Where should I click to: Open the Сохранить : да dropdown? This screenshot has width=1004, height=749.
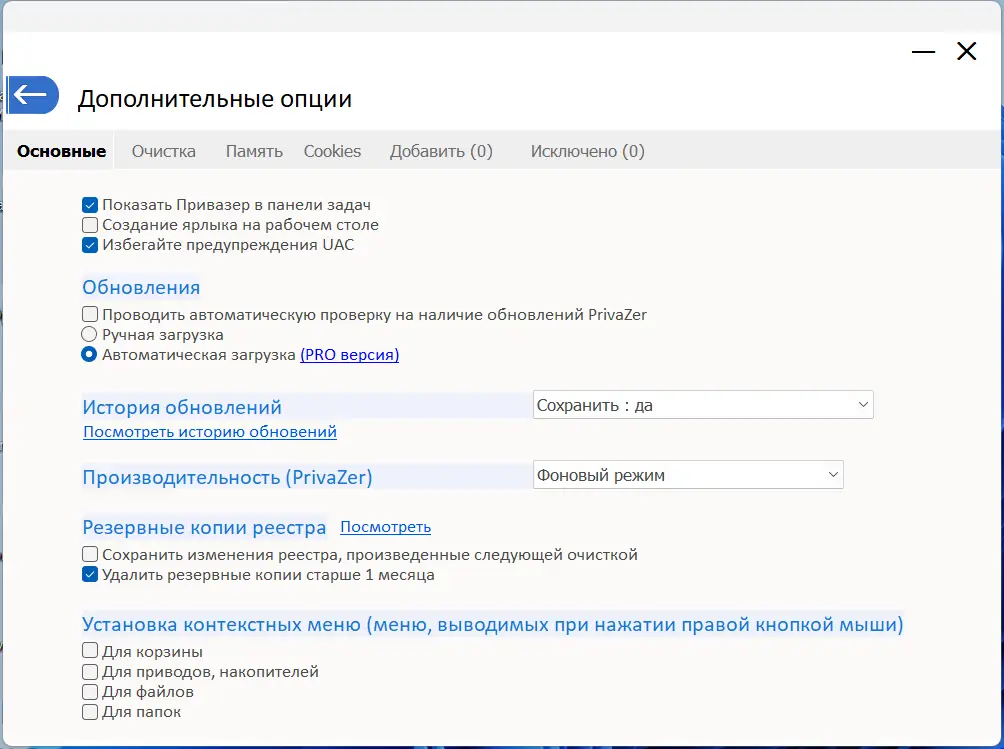coord(703,405)
